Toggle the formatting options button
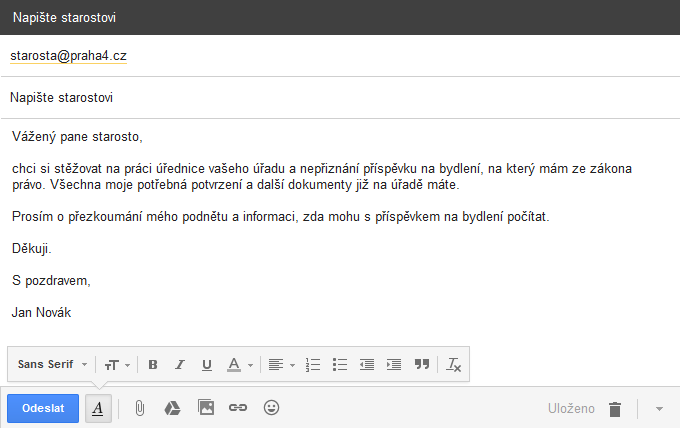Image resolution: width=680 pixels, height=428 pixels. 98,408
